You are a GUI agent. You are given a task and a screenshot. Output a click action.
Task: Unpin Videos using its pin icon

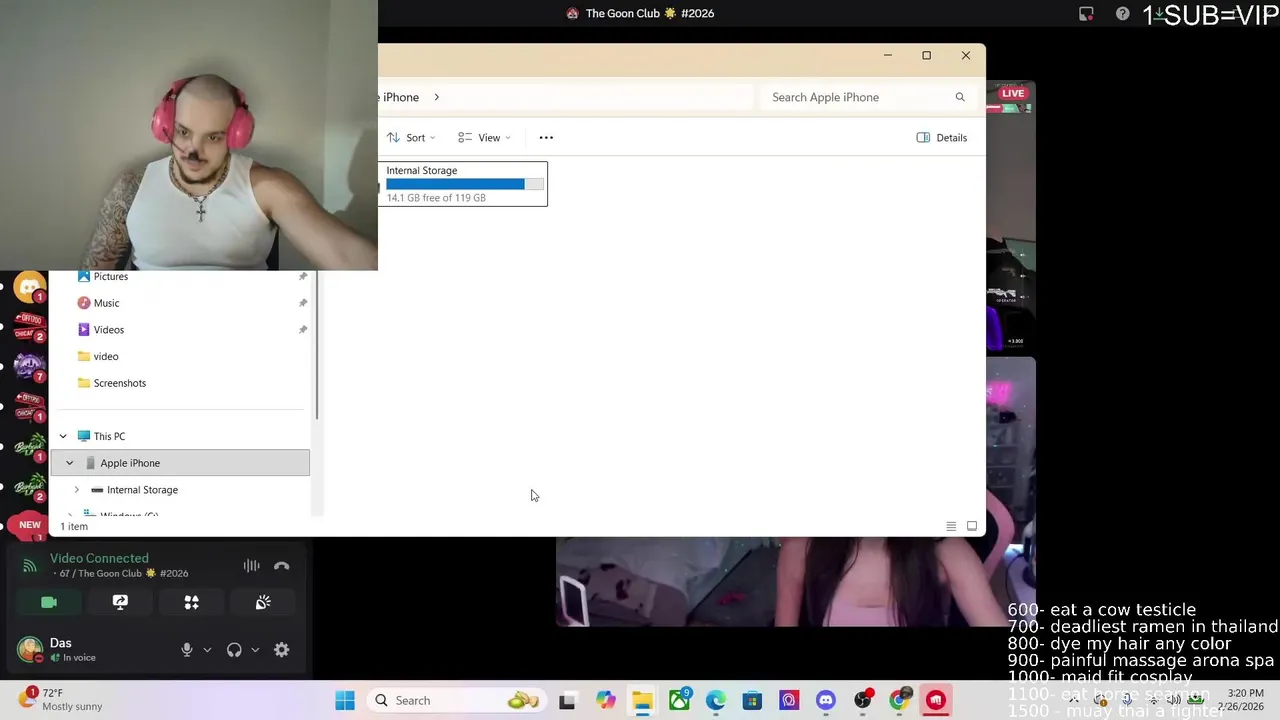click(x=303, y=330)
